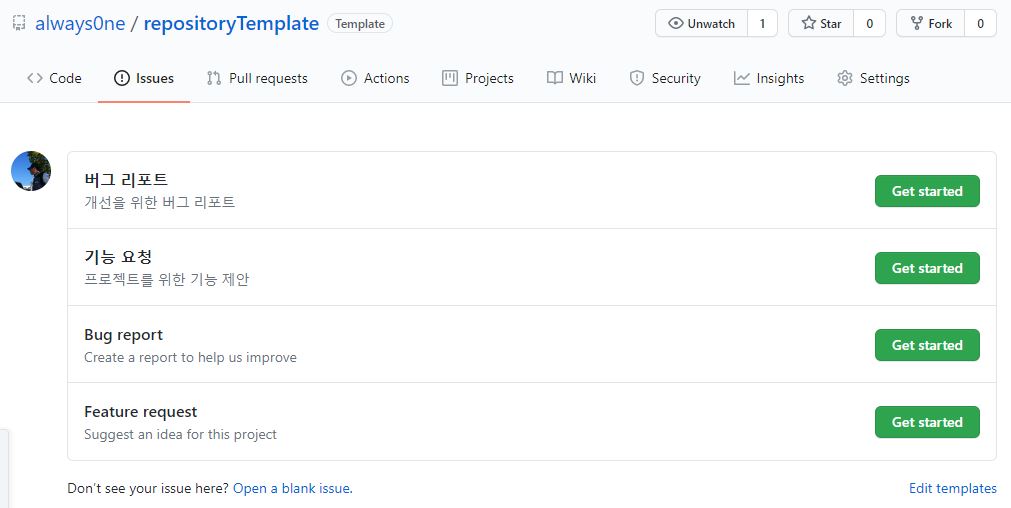Click the Feature request template title

click(x=141, y=412)
